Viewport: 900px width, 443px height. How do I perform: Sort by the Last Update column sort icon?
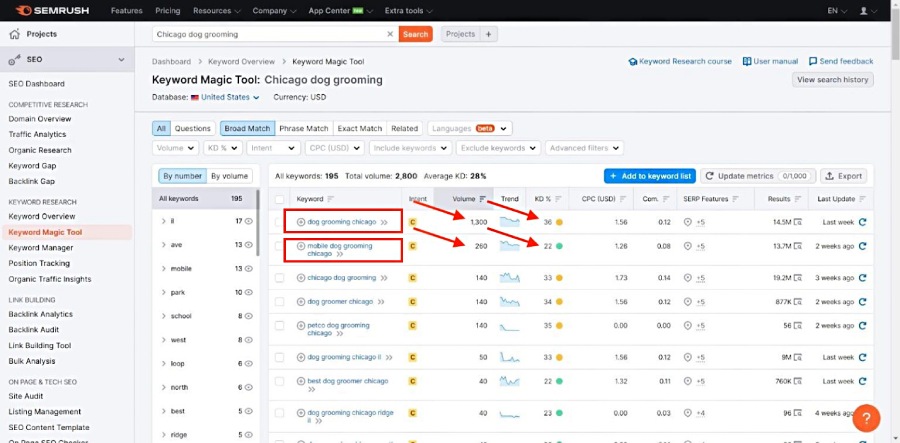pos(862,199)
